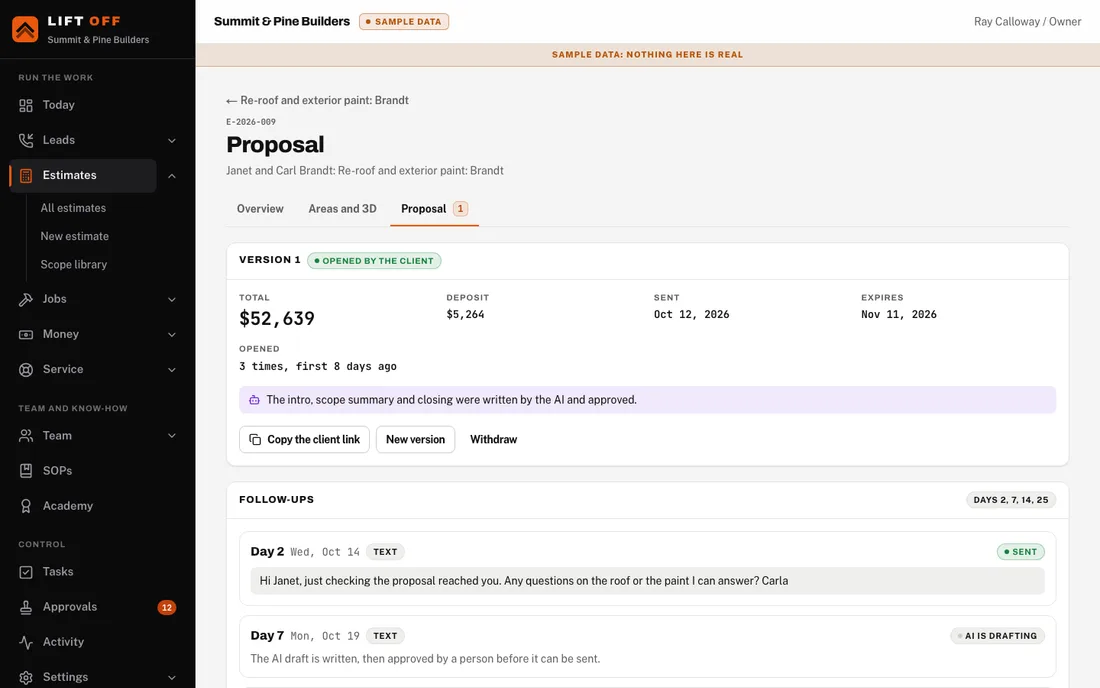
Task: Click the deposit value $5,264
Action: tap(466, 314)
